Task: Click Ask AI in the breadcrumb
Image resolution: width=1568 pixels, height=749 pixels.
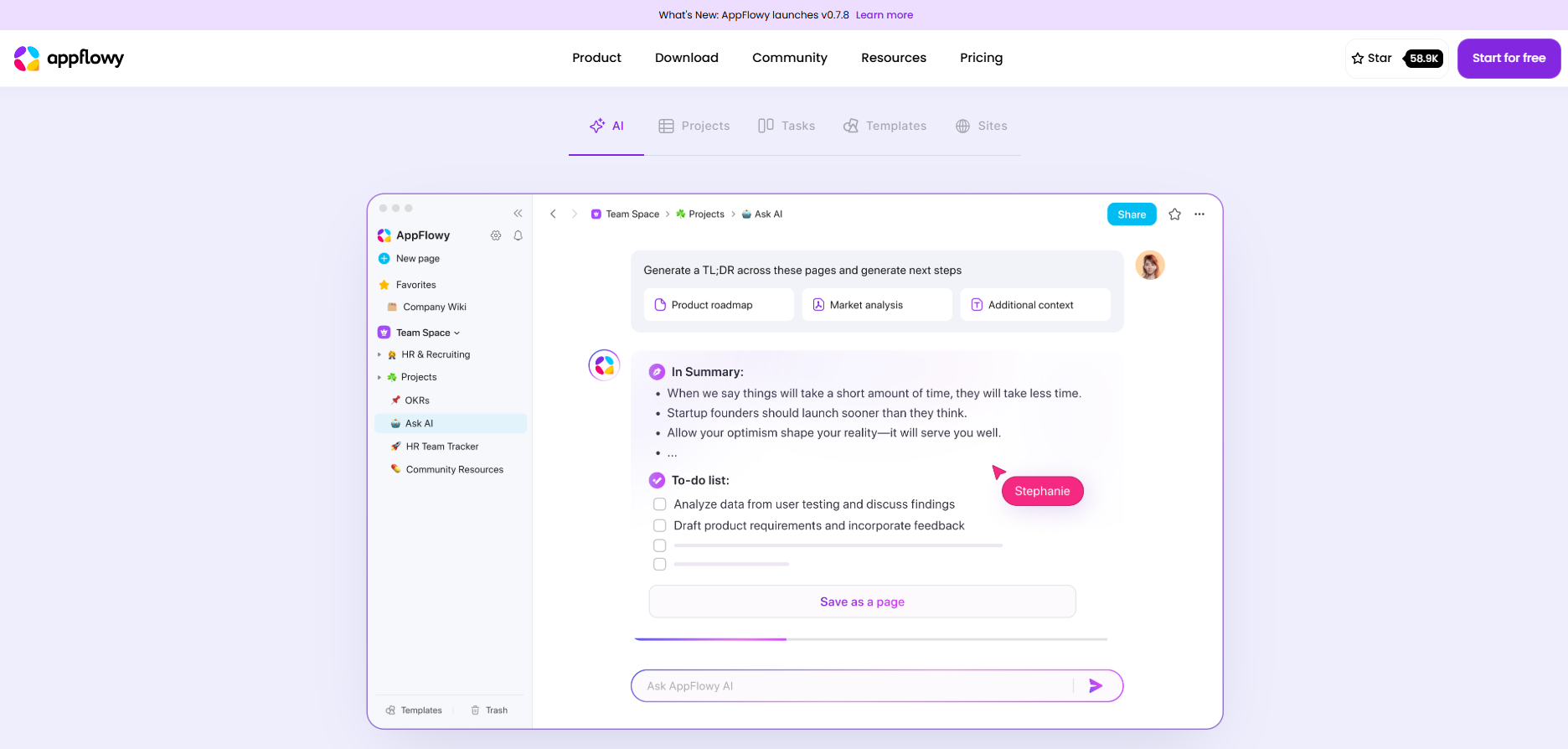Action: pyautogui.click(x=768, y=214)
